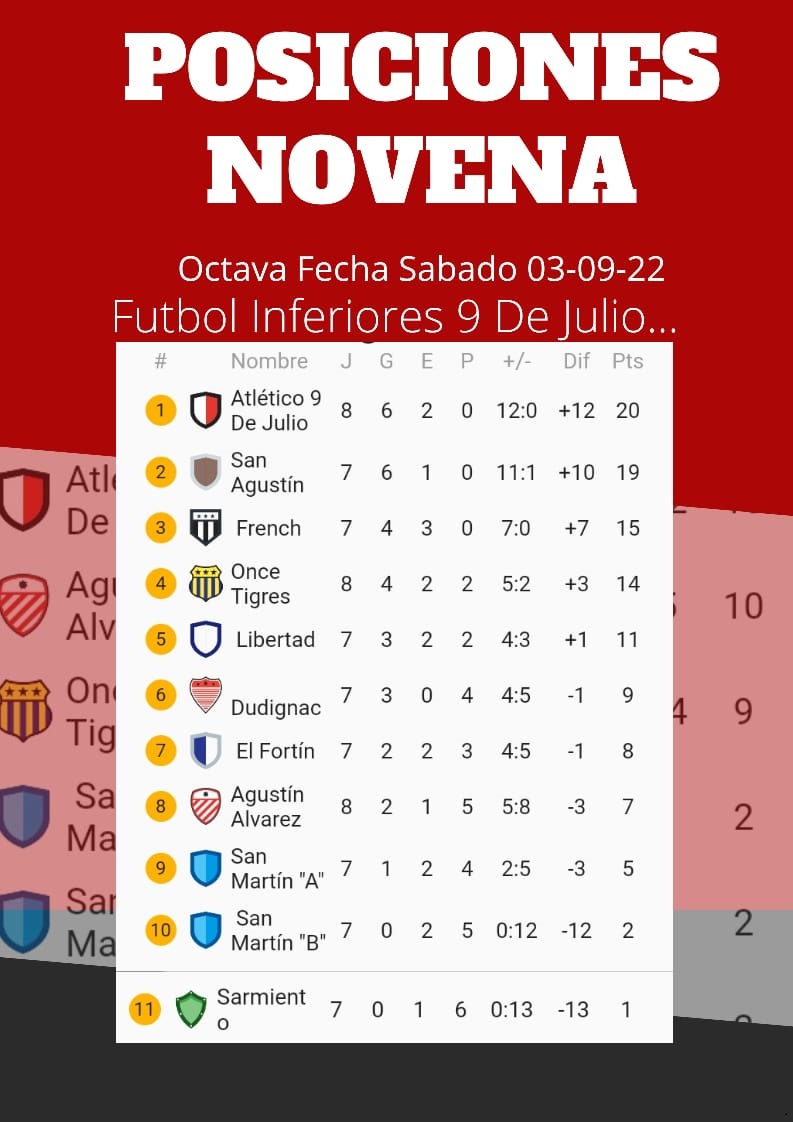Image resolution: width=793 pixels, height=1122 pixels.
Task: Click the Atlético 9 De Julio shield icon
Action: [x=205, y=410]
